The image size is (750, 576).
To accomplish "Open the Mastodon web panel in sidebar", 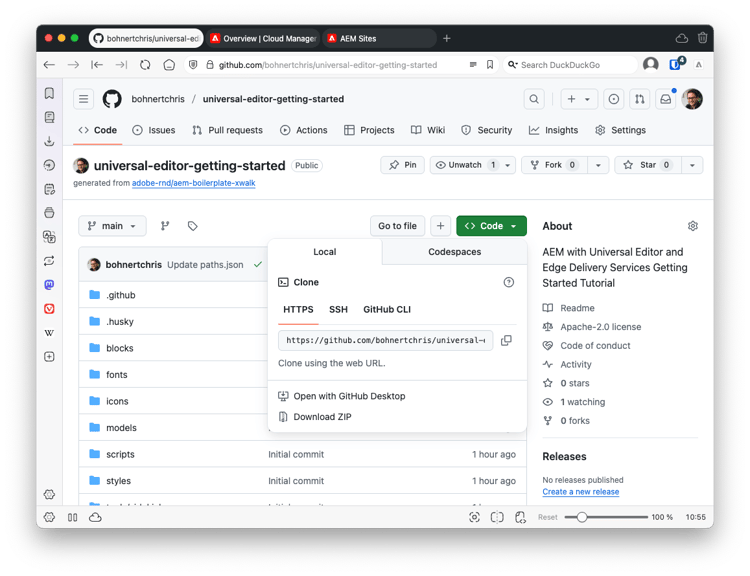I will click(x=49, y=285).
